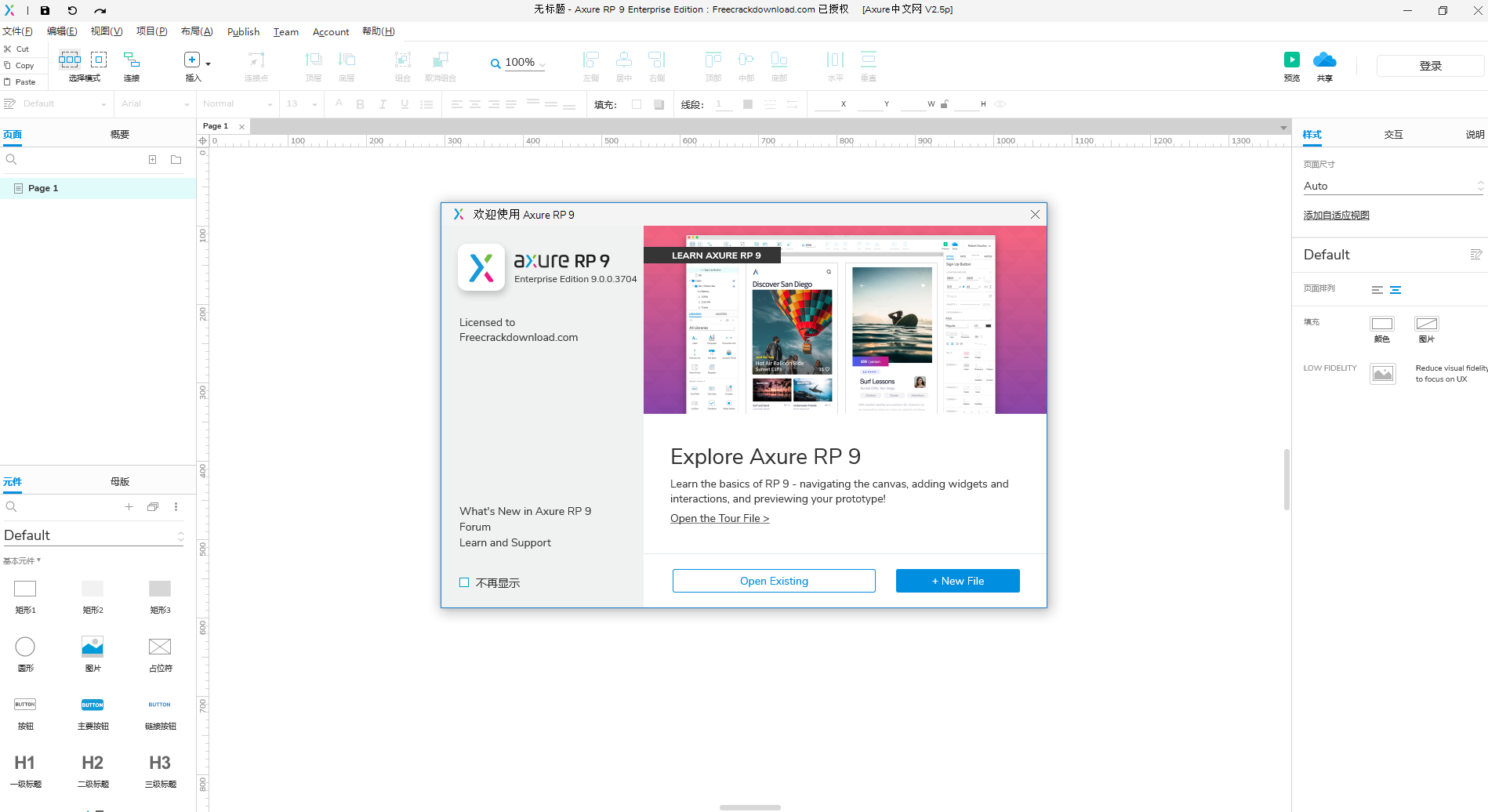
Task: Click the 预览 (preview) icon
Action: [x=1291, y=59]
